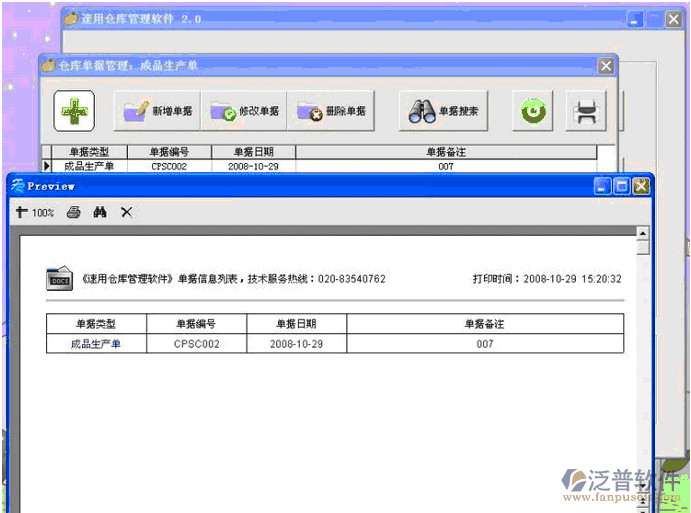Viewport: 691px width, 513px height.
Task: Click the Preview title bar app icon
Action: [x=18, y=186]
